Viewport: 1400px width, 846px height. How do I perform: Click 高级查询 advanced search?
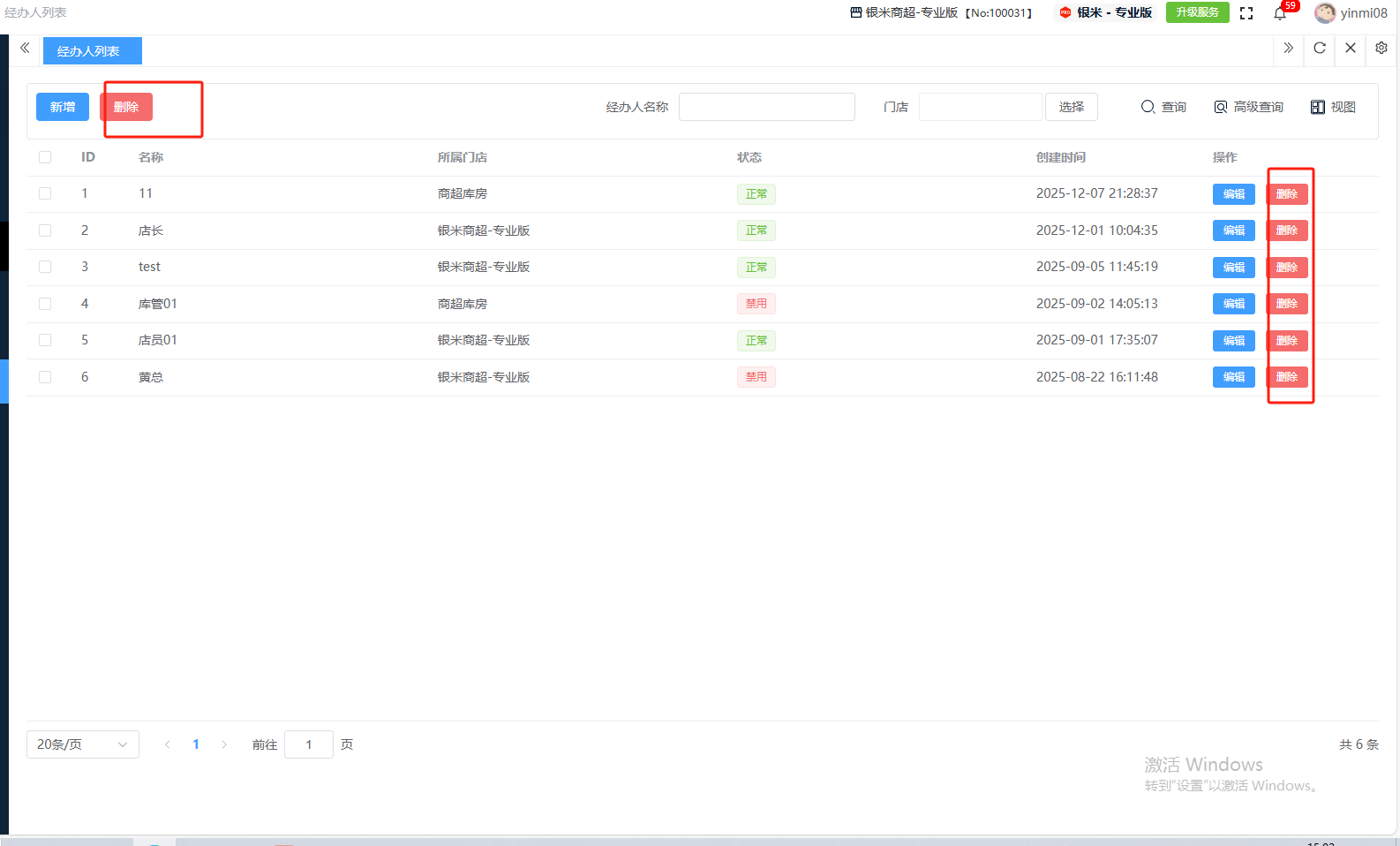1249,107
